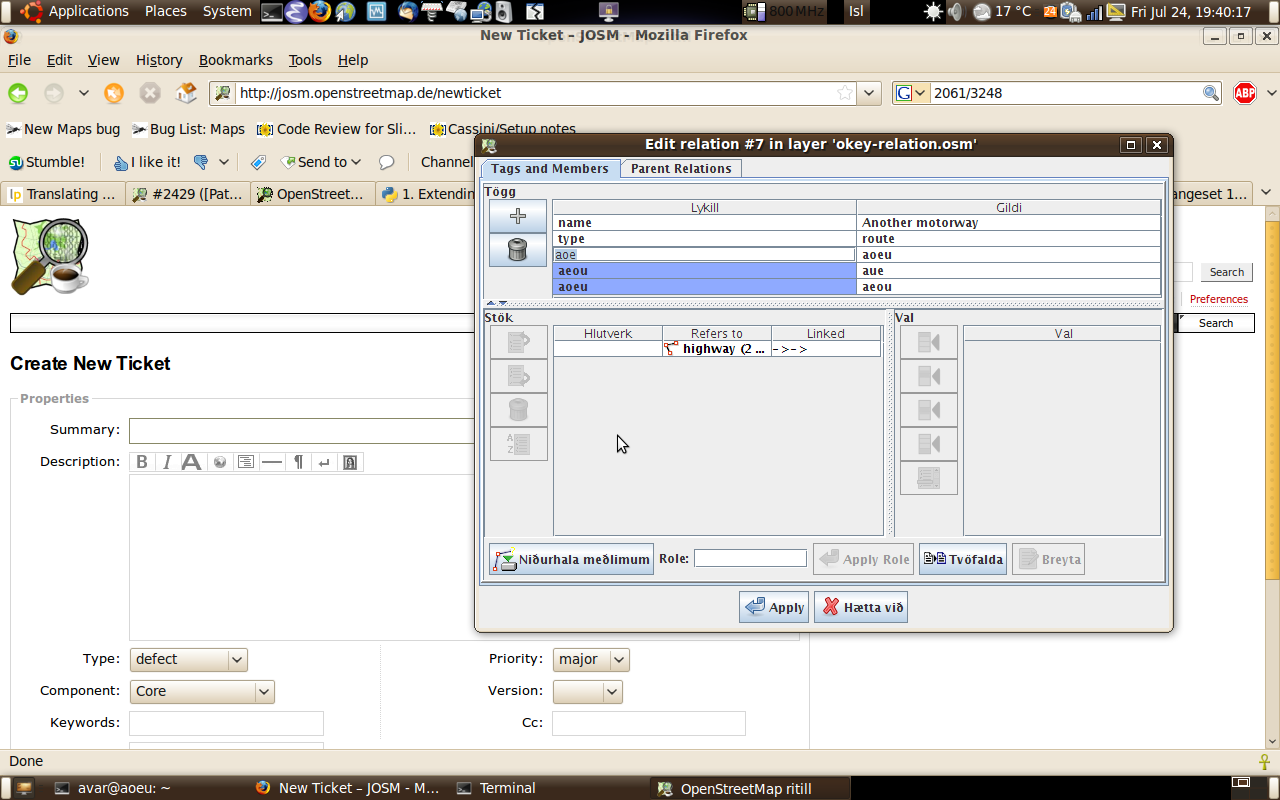Click the Niðurhala meðlimum button
The image size is (1280, 800).
[x=571, y=559]
